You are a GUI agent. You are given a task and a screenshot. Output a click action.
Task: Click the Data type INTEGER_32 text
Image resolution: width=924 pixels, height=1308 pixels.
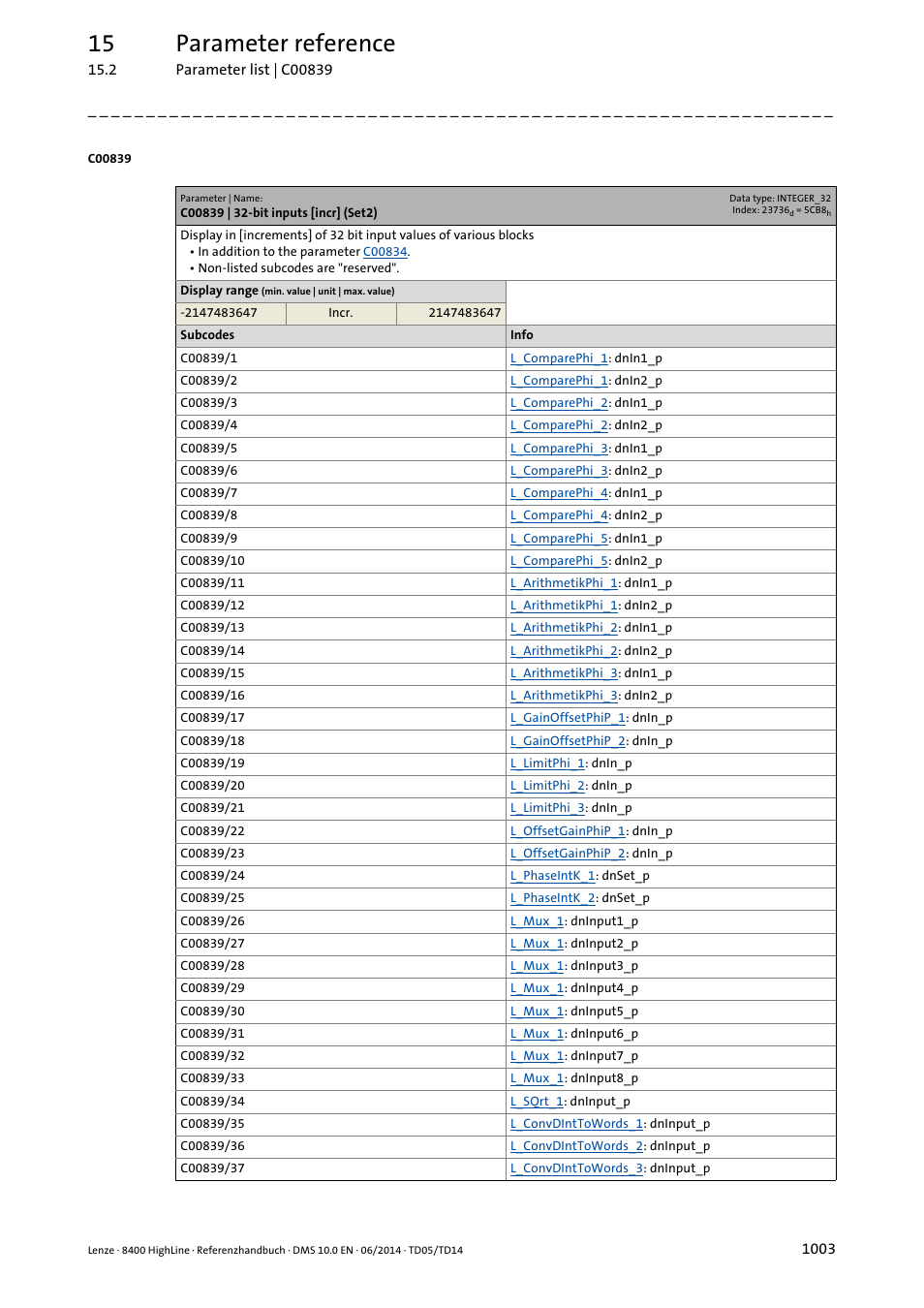[780, 199]
